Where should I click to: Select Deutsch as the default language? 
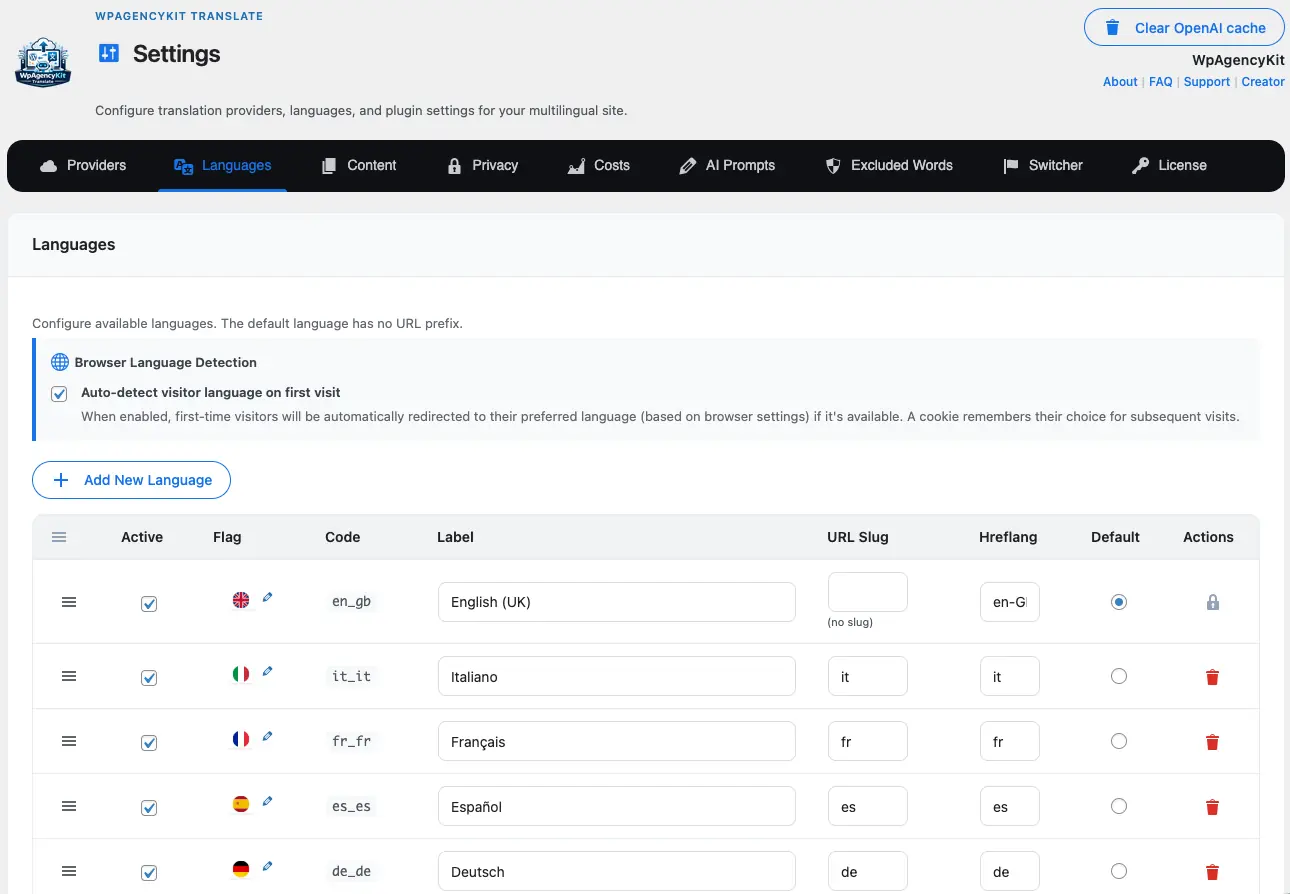[1119, 871]
